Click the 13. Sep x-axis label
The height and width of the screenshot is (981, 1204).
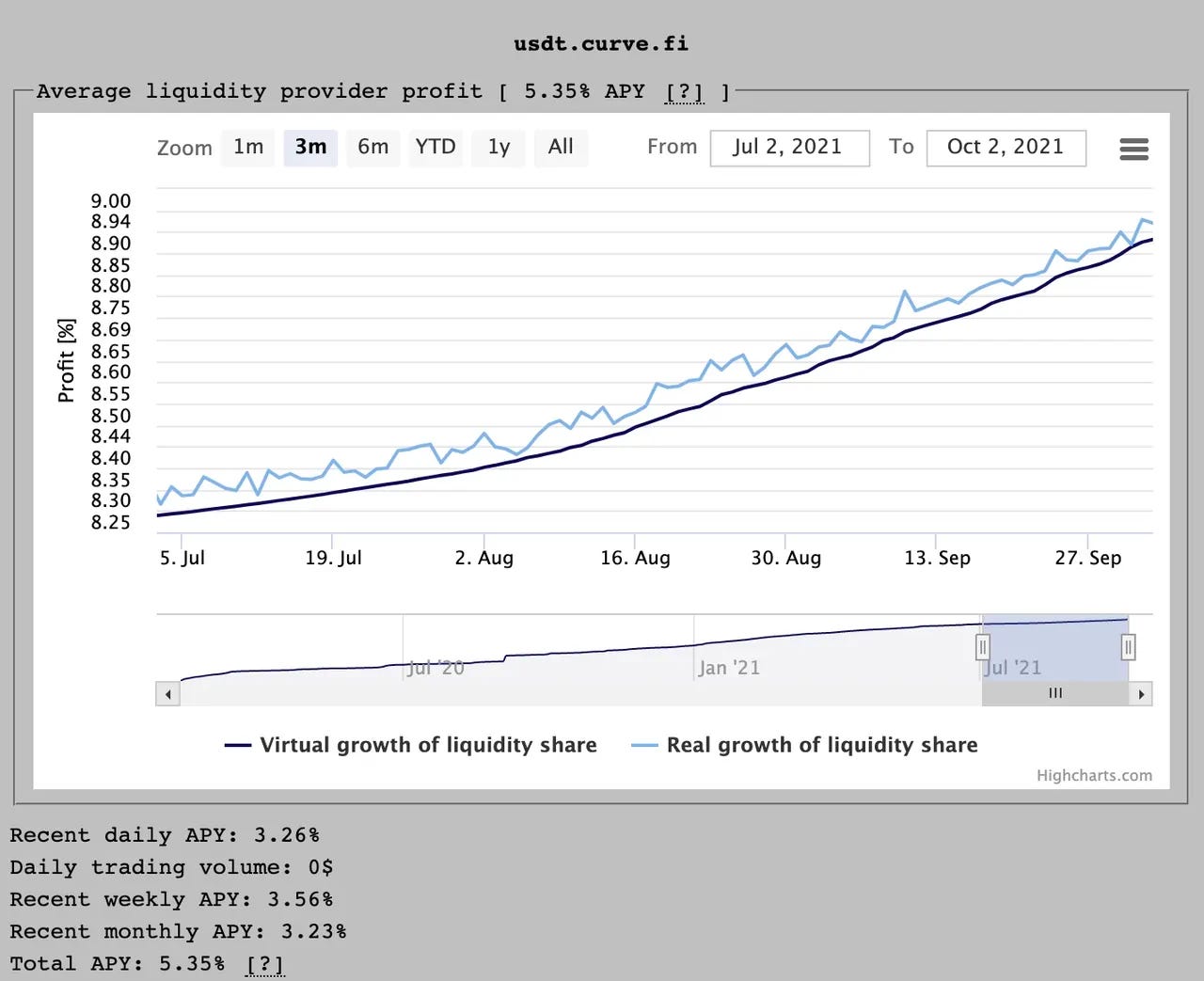tap(937, 558)
